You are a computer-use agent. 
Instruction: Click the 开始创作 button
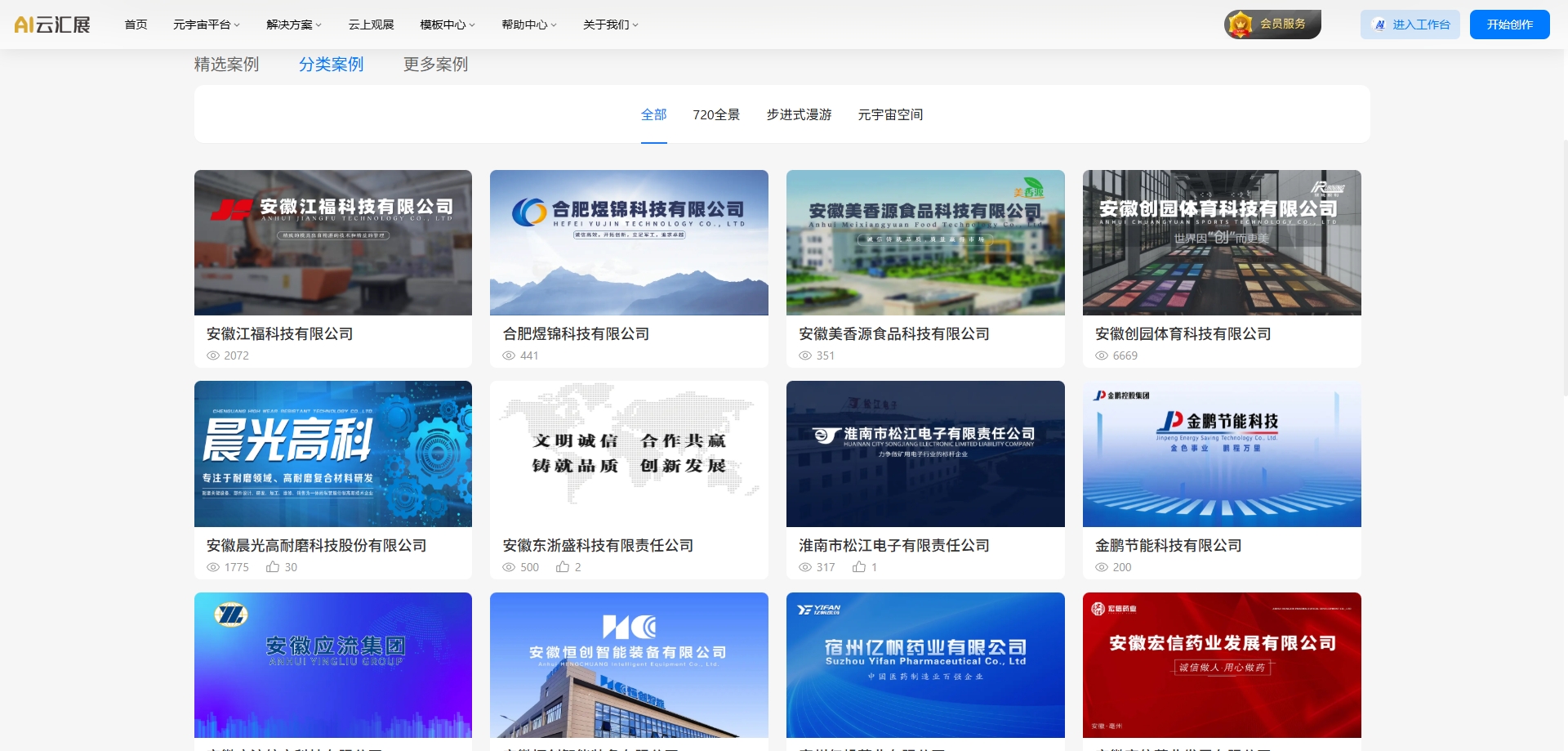coord(1509,25)
